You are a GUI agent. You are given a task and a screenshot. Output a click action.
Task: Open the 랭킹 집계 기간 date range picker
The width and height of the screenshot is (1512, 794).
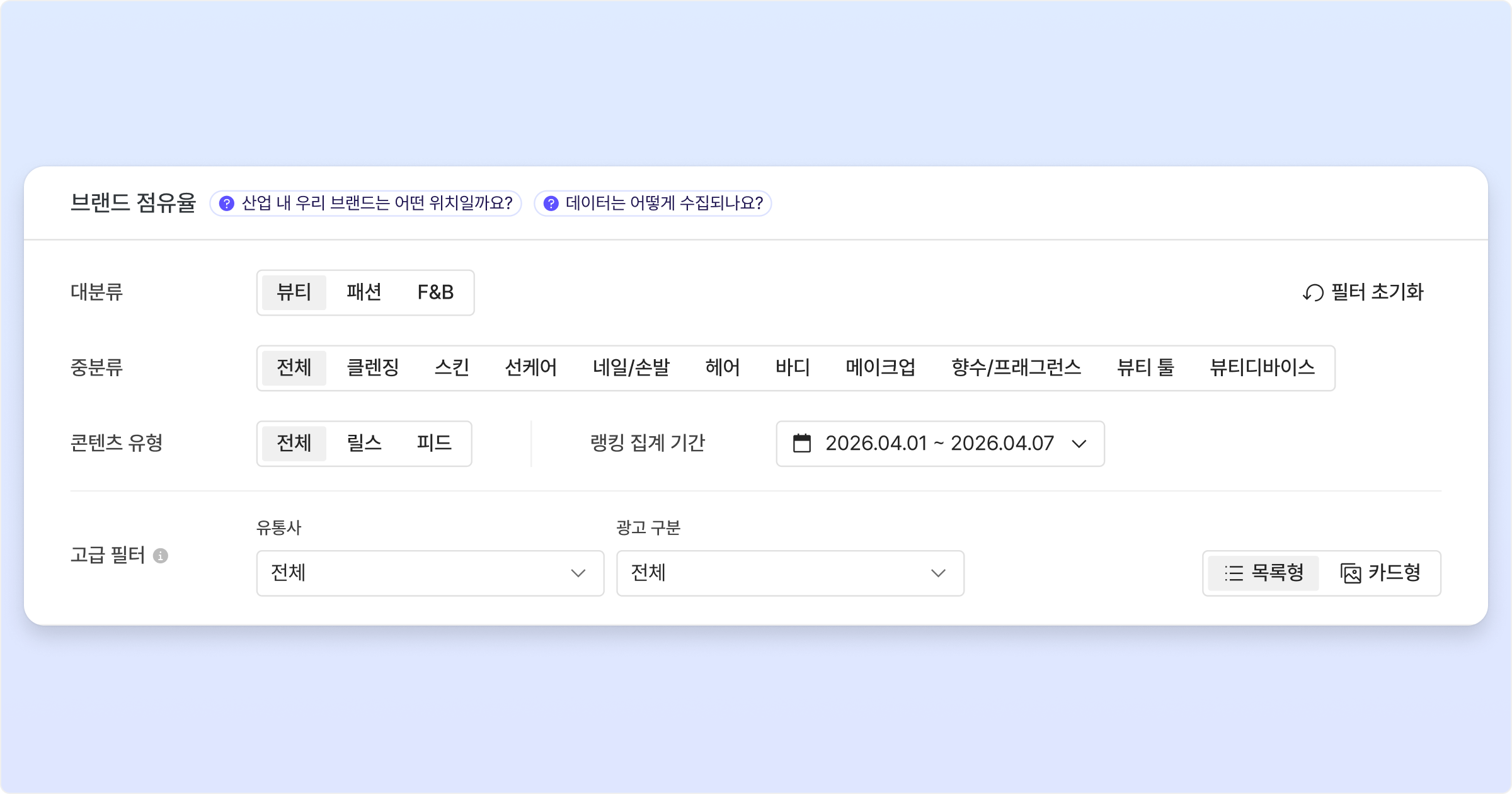pos(941,444)
